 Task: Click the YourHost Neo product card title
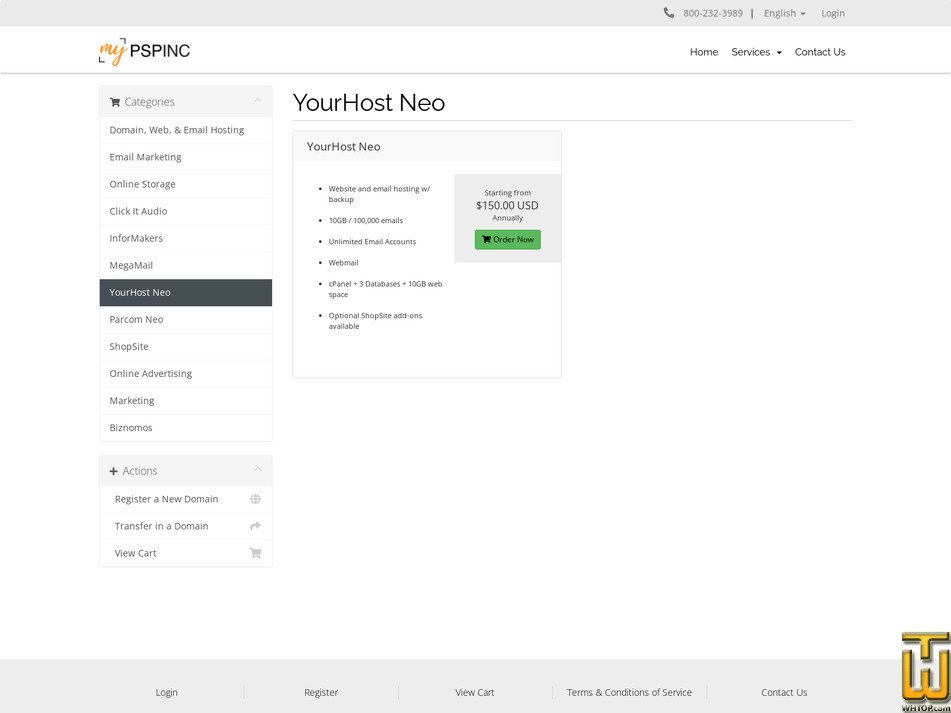343,147
